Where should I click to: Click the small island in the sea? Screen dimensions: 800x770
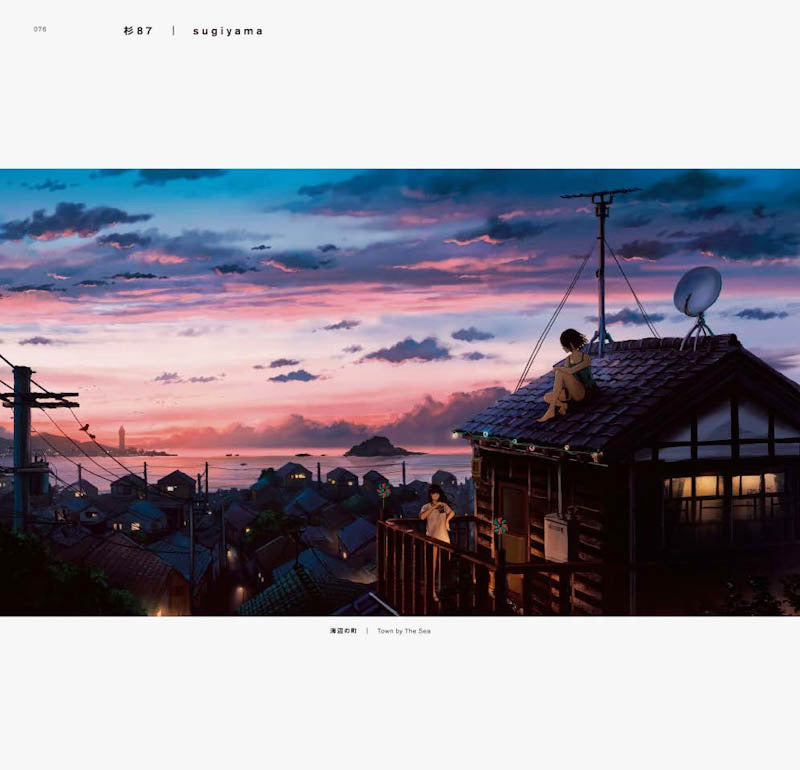(375, 445)
